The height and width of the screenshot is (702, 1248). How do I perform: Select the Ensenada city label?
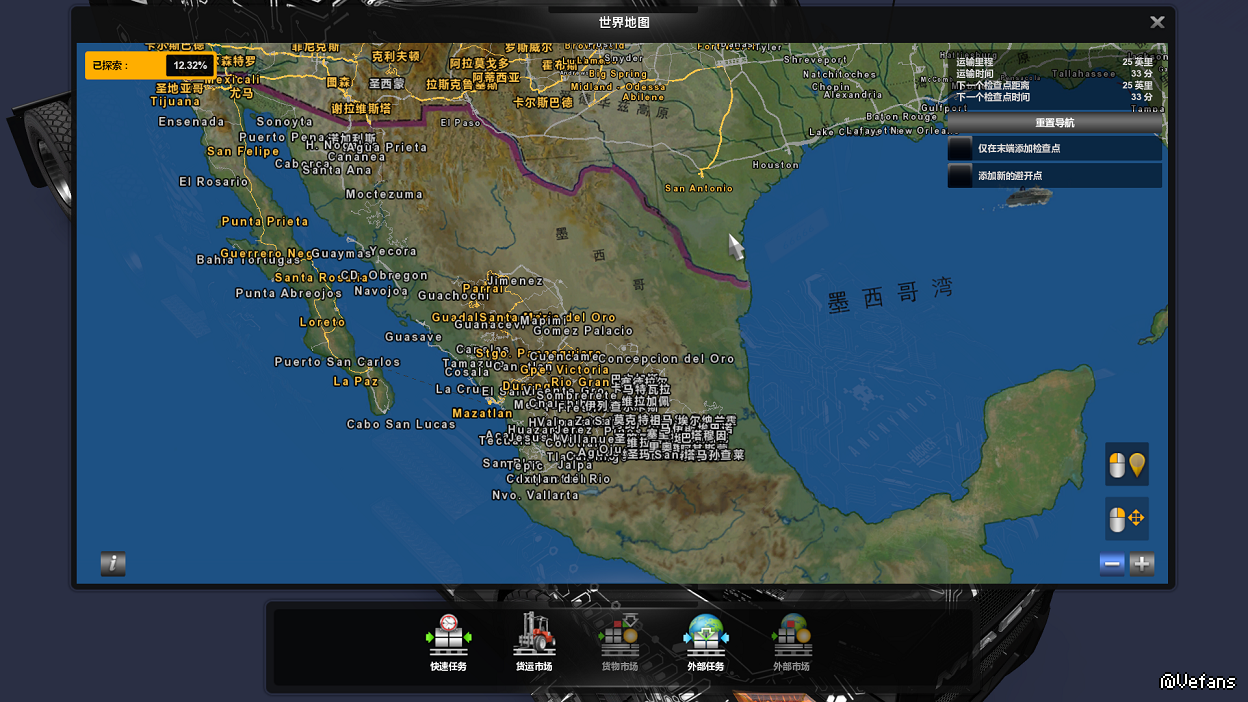coord(192,122)
